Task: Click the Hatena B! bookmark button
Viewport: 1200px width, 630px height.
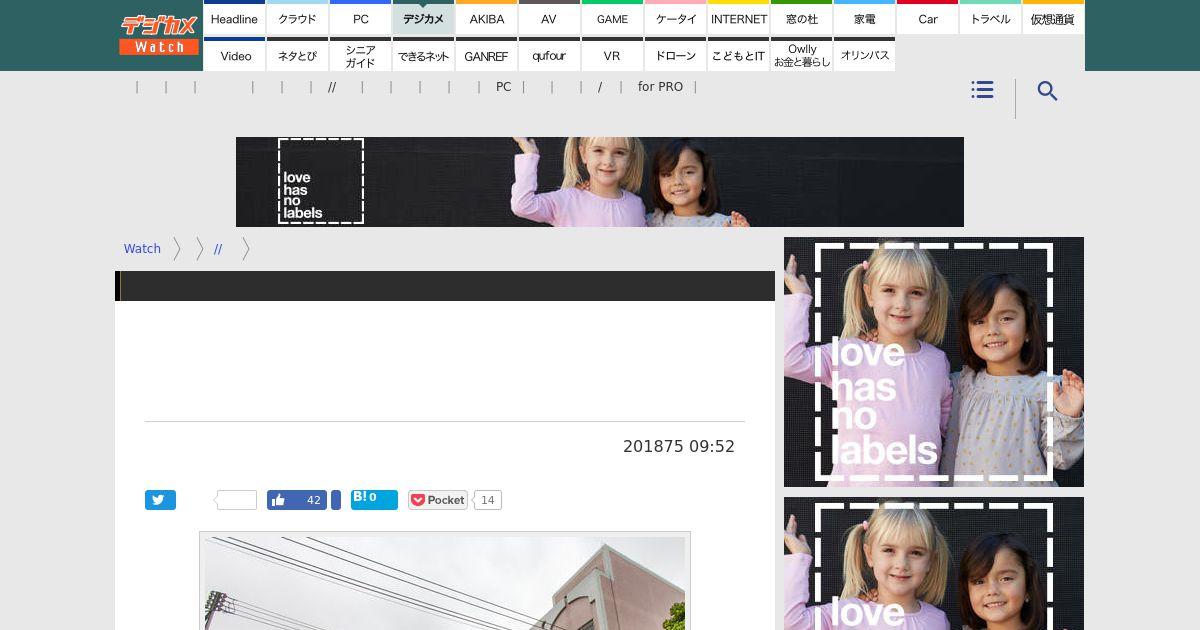Action: coord(374,500)
